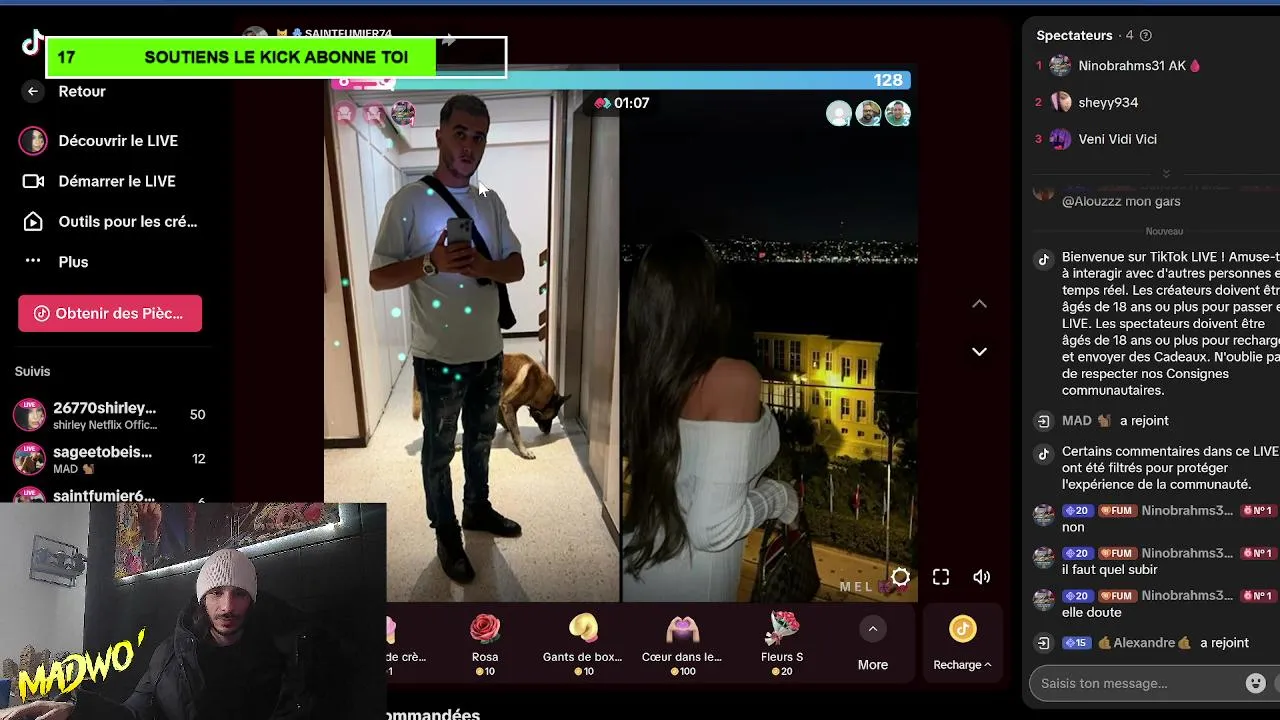The height and width of the screenshot is (720, 1280).
Task: Send the Fleurs S gift
Action: [782, 645]
